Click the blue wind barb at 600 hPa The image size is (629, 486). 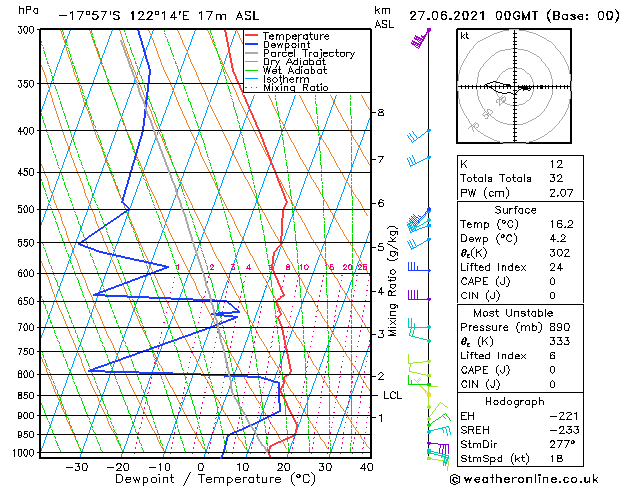pos(419,267)
